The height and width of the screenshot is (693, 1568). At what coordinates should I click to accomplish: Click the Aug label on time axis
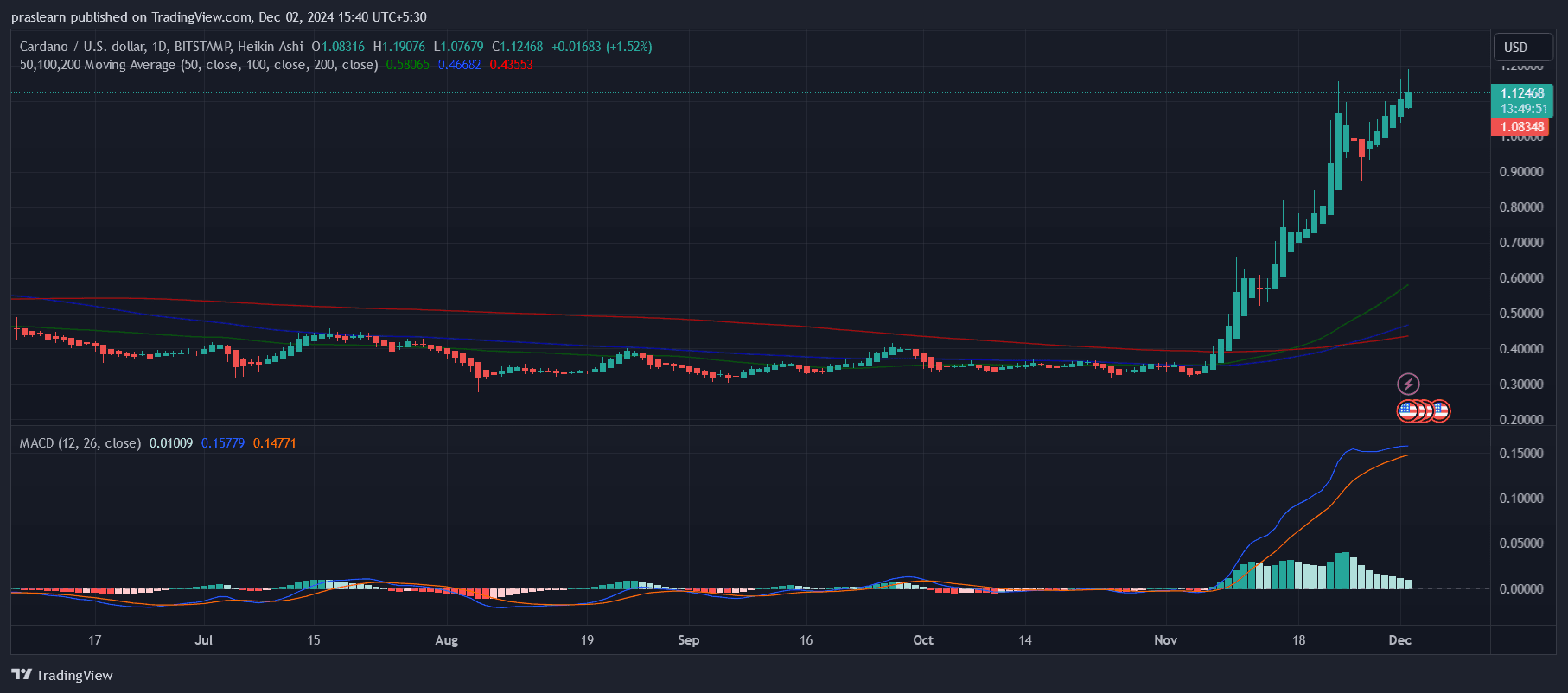point(446,640)
